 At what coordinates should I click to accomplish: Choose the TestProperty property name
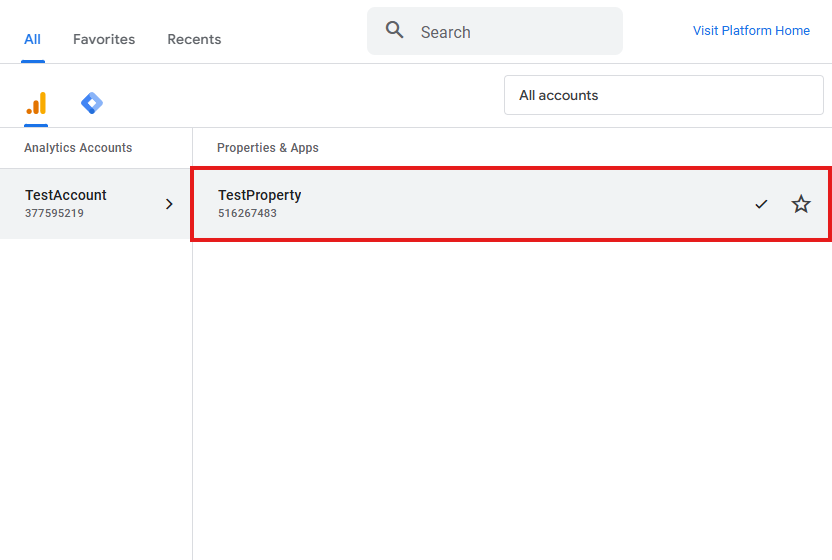[x=259, y=195]
